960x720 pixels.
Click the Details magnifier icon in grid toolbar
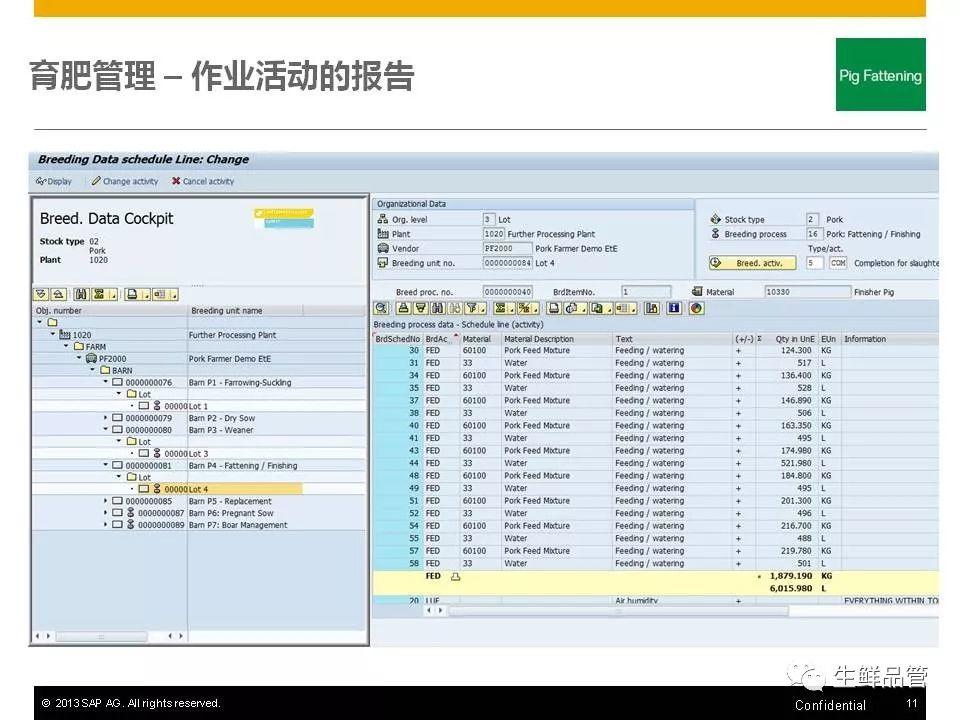click(382, 309)
